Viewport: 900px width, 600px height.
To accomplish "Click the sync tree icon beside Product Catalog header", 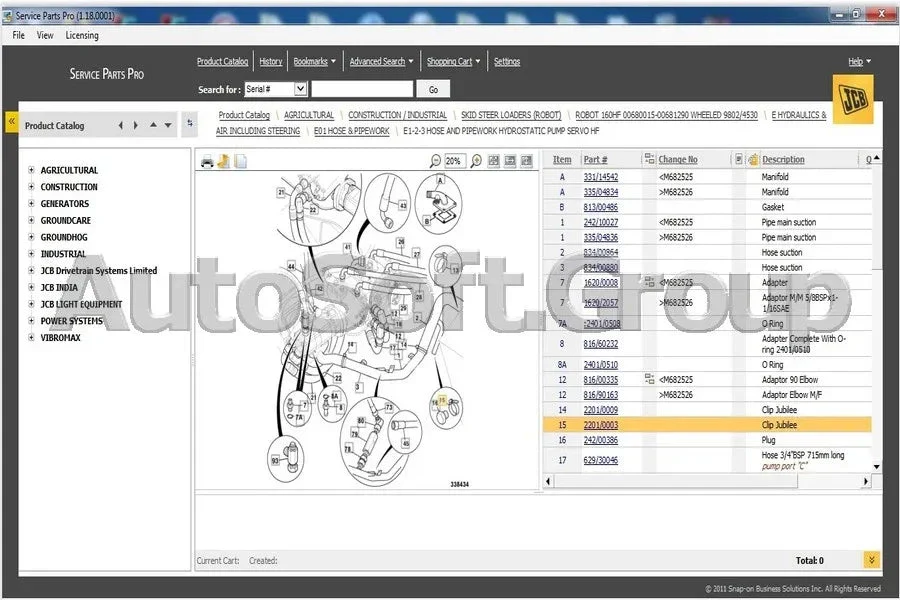I will click(190, 123).
